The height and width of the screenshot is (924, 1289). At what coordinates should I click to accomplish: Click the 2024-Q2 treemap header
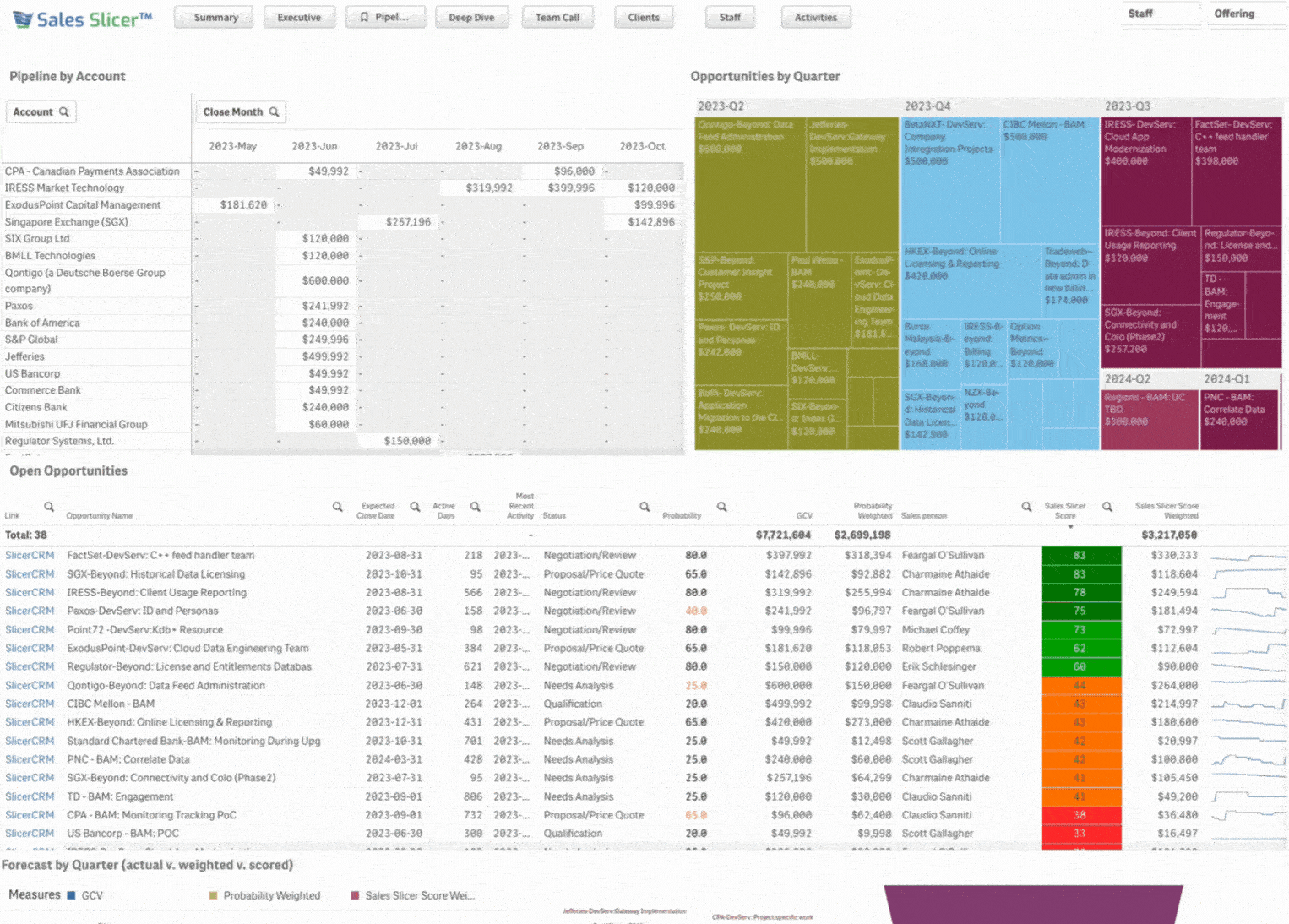(x=1150, y=379)
